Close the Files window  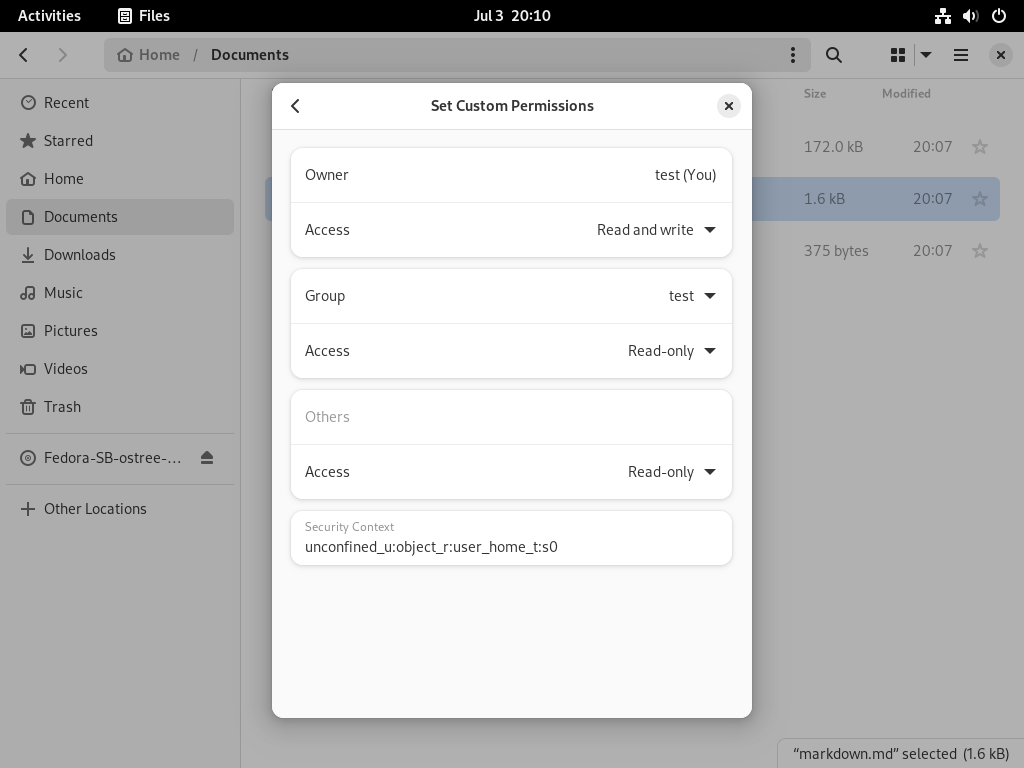pos(1000,55)
